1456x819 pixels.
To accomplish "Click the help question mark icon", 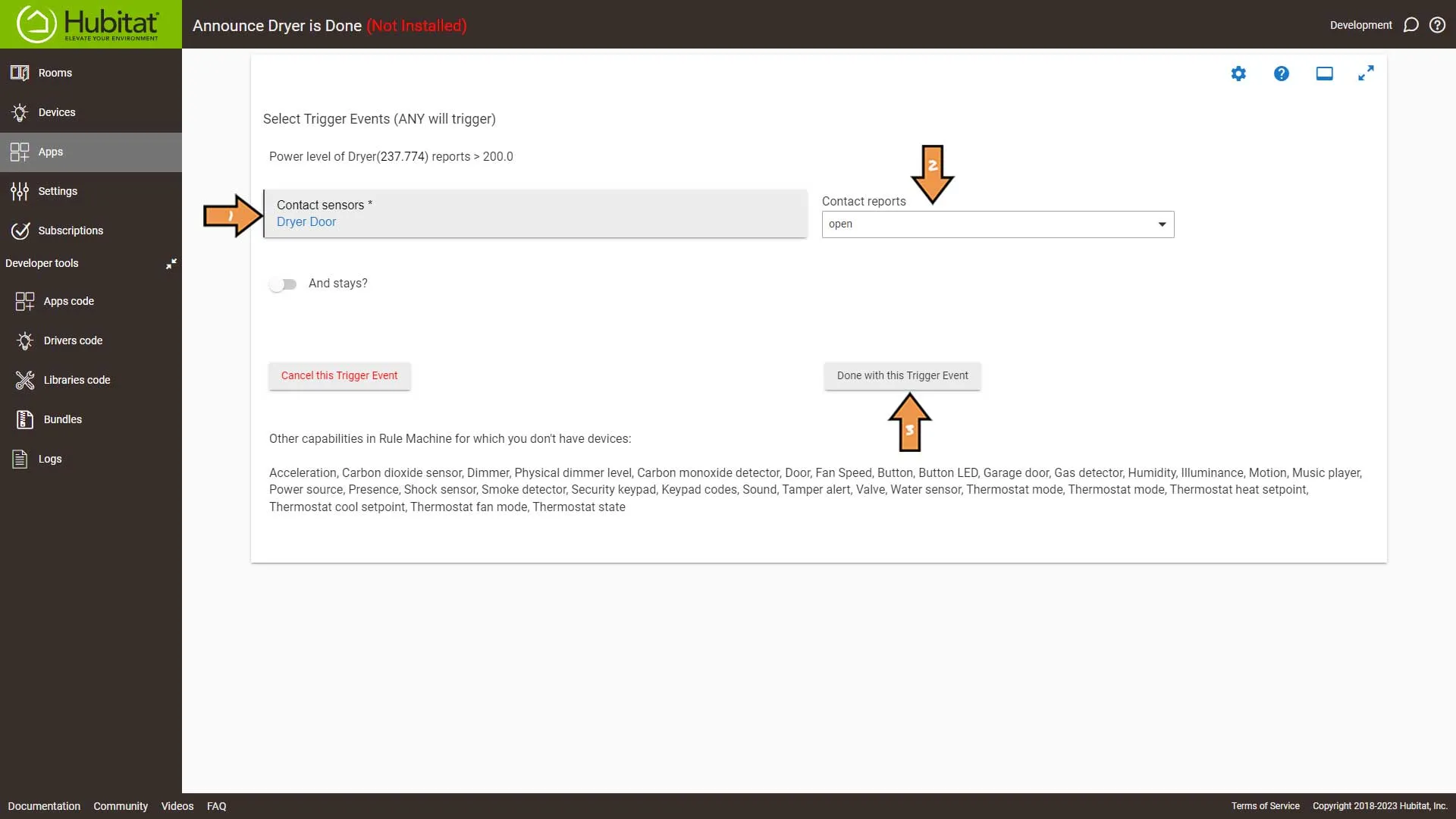I will (1281, 73).
